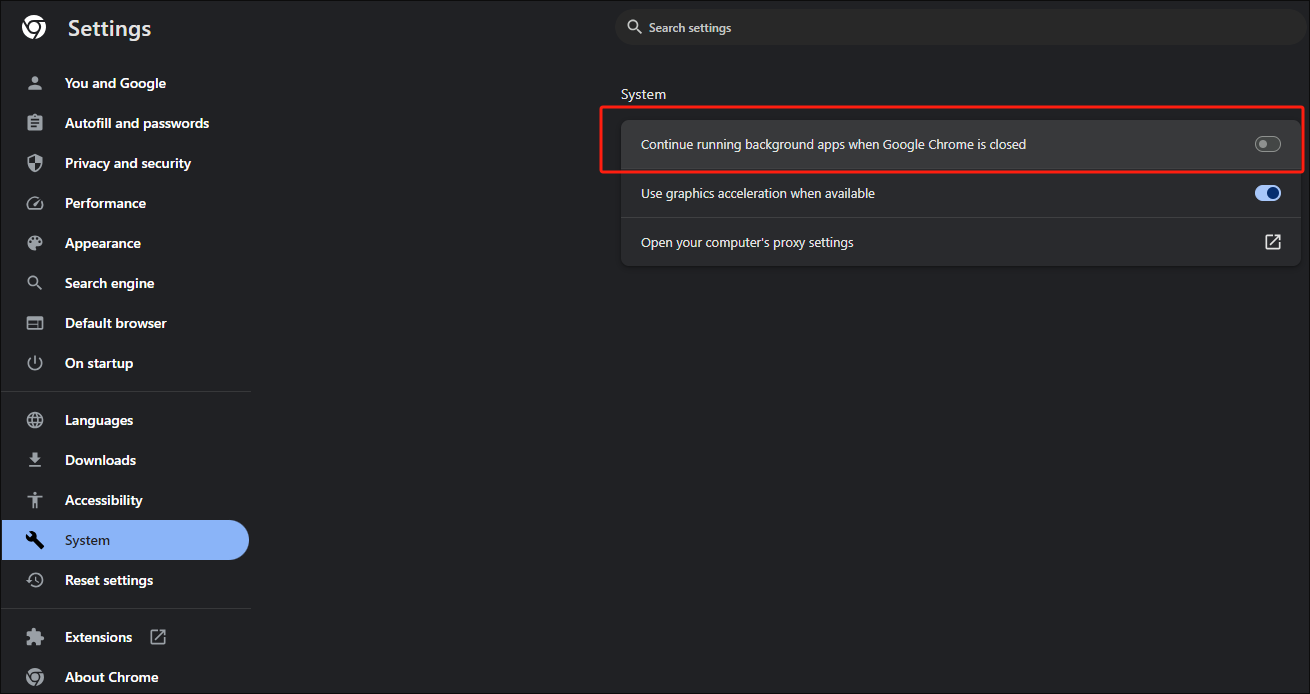Turn off graphics acceleration toggle
This screenshot has width=1310, height=694.
coord(1267,193)
